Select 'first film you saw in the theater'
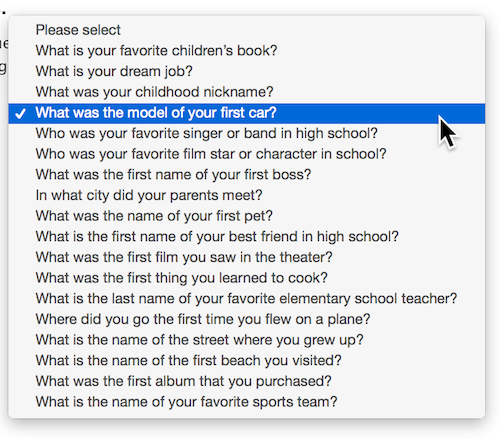The width and height of the screenshot is (500, 439). click(x=247, y=257)
